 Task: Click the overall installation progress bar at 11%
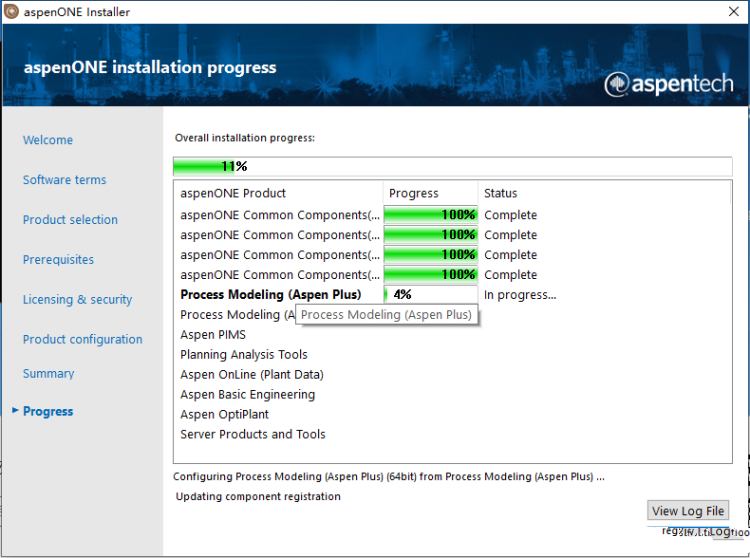click(x=452, y=166)
